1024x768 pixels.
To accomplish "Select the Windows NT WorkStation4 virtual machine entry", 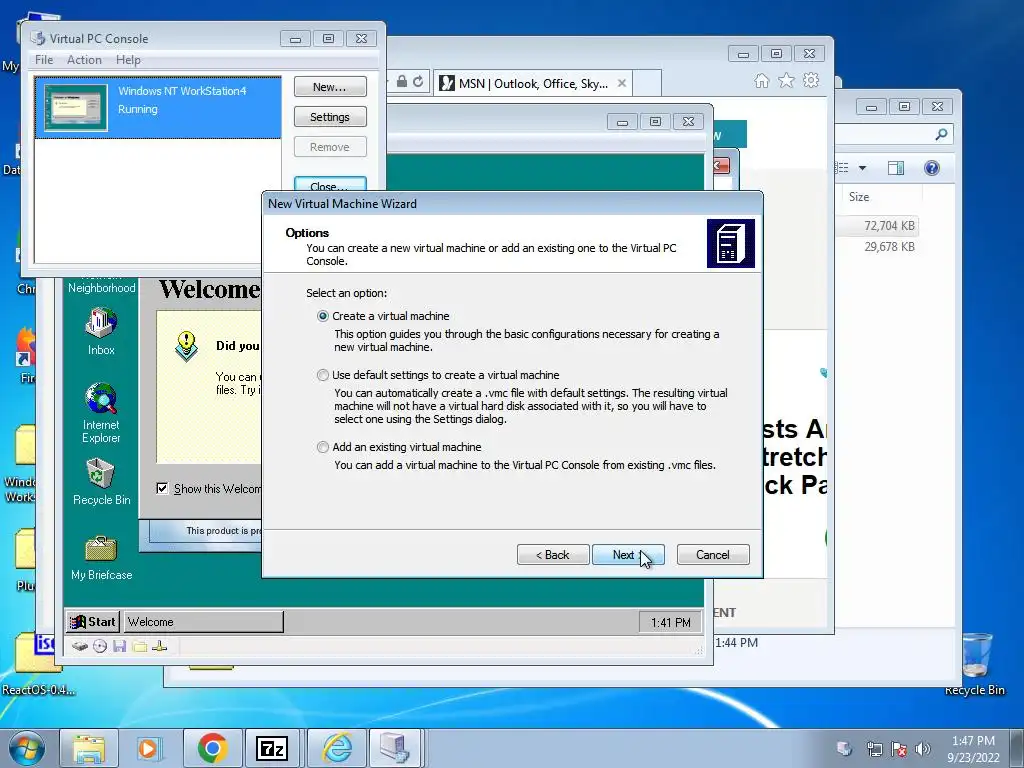I will coord(158,107).
